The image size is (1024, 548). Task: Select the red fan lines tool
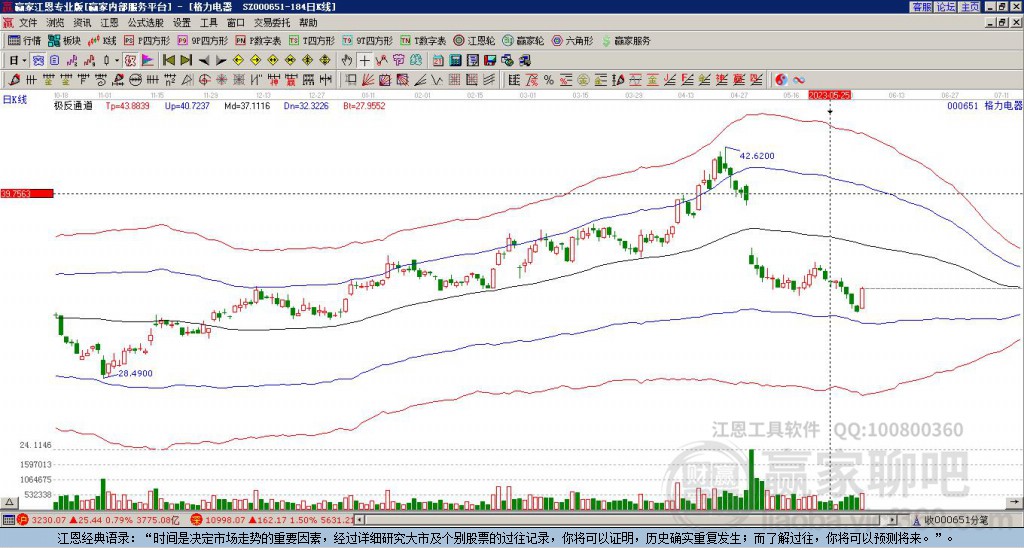[367, 80]
